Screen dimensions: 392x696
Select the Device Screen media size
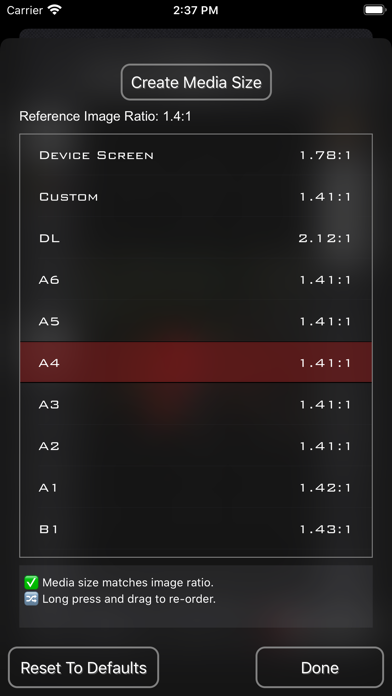point(196,155)
